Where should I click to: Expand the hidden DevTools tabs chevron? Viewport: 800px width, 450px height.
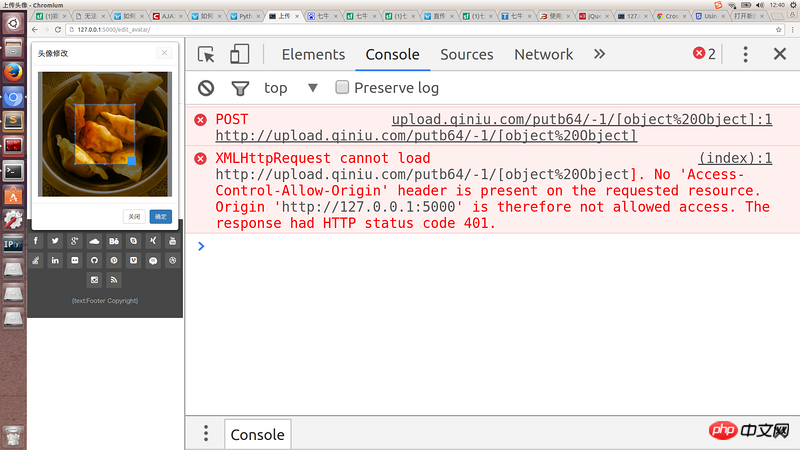[599, 55]
